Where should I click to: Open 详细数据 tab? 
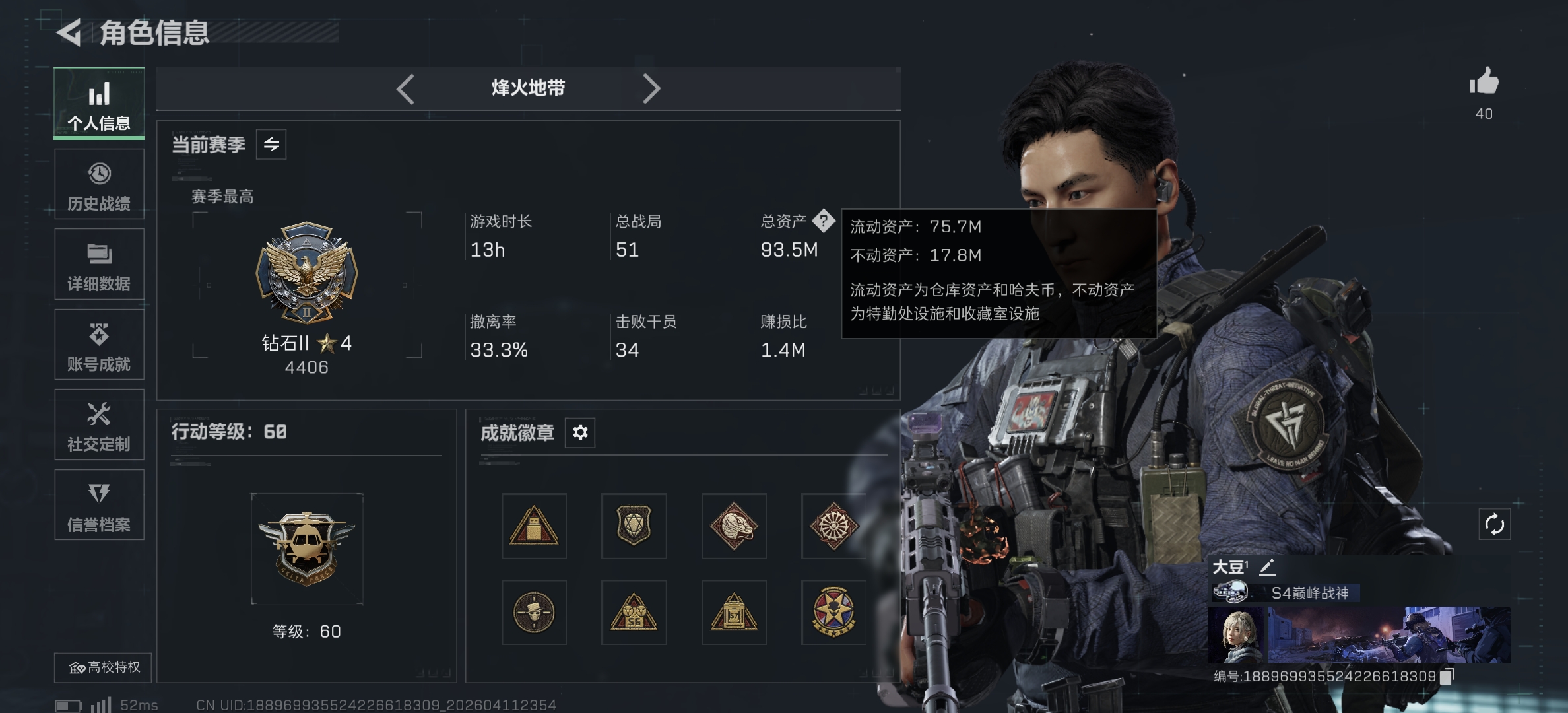point(99,264)
